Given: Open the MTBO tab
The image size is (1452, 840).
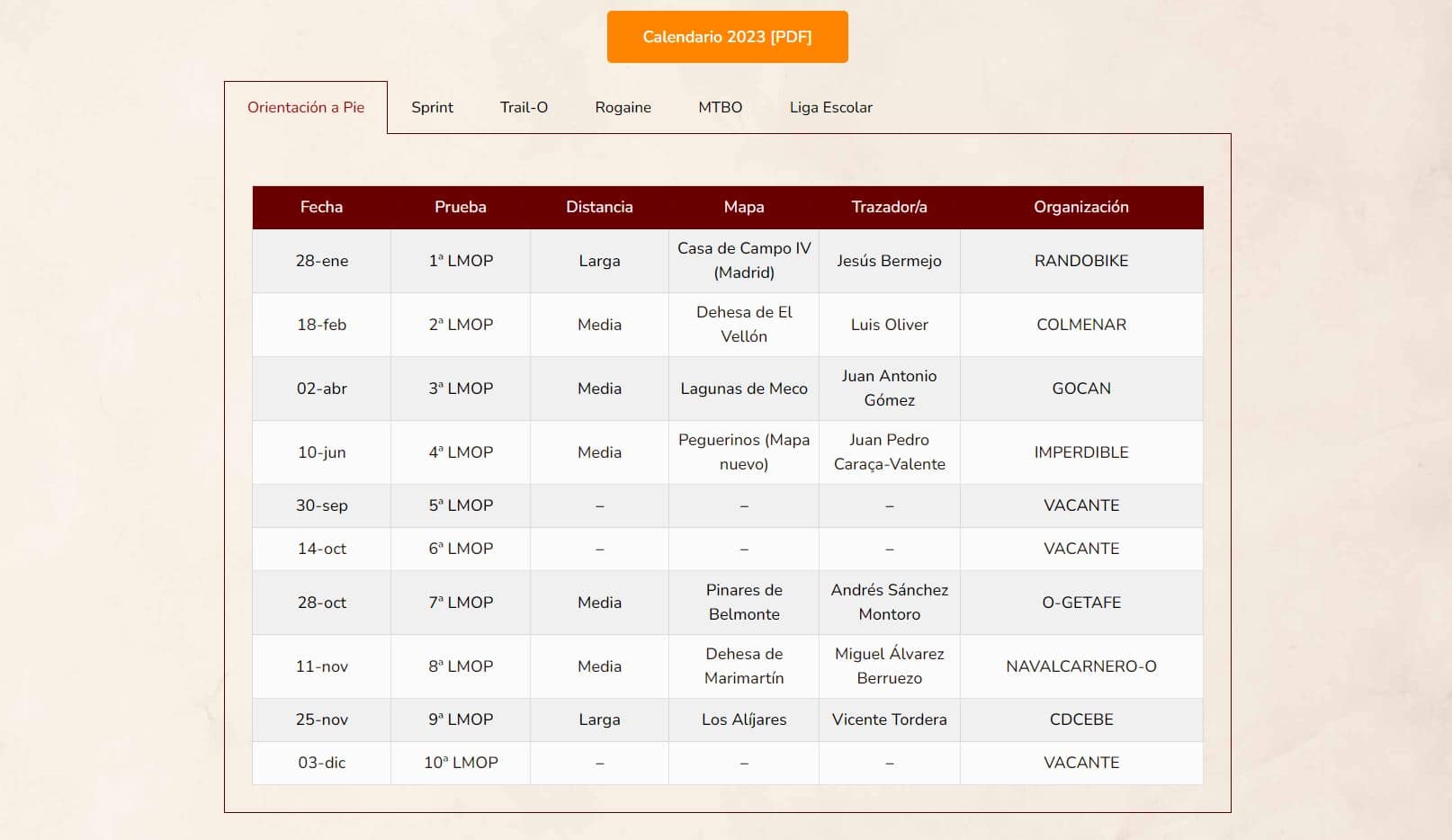Looking at the screenshot, I should (x=720, y=107).
